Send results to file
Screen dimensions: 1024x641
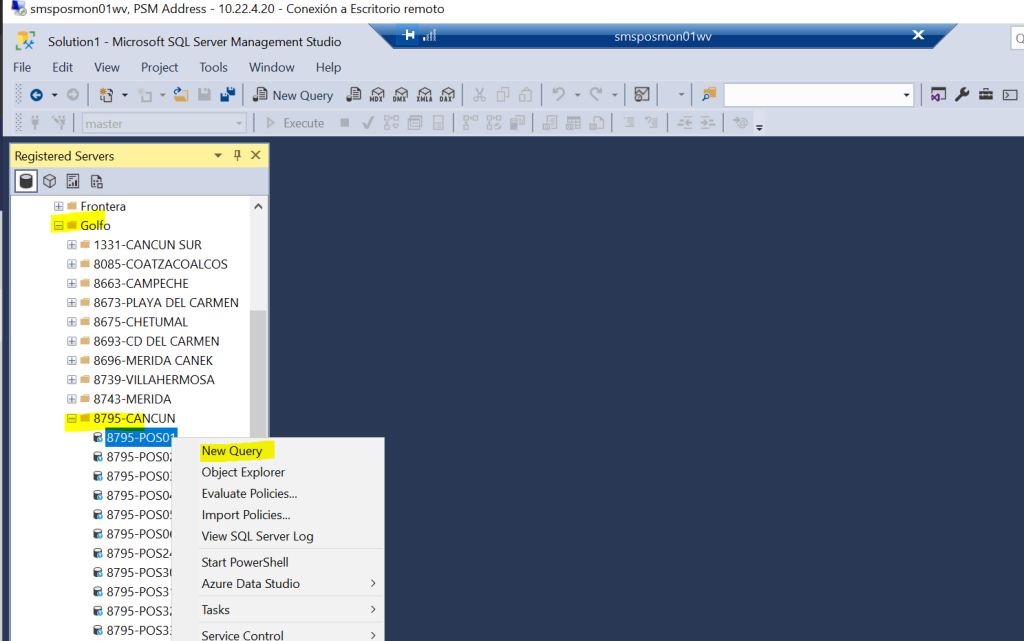click(597, 123)
